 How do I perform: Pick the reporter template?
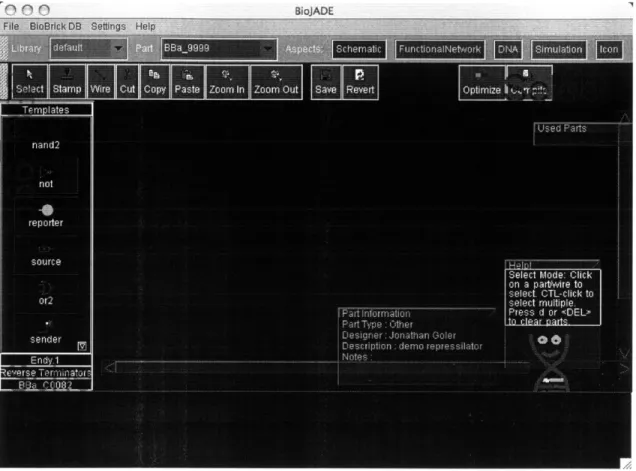pos(46,216)
